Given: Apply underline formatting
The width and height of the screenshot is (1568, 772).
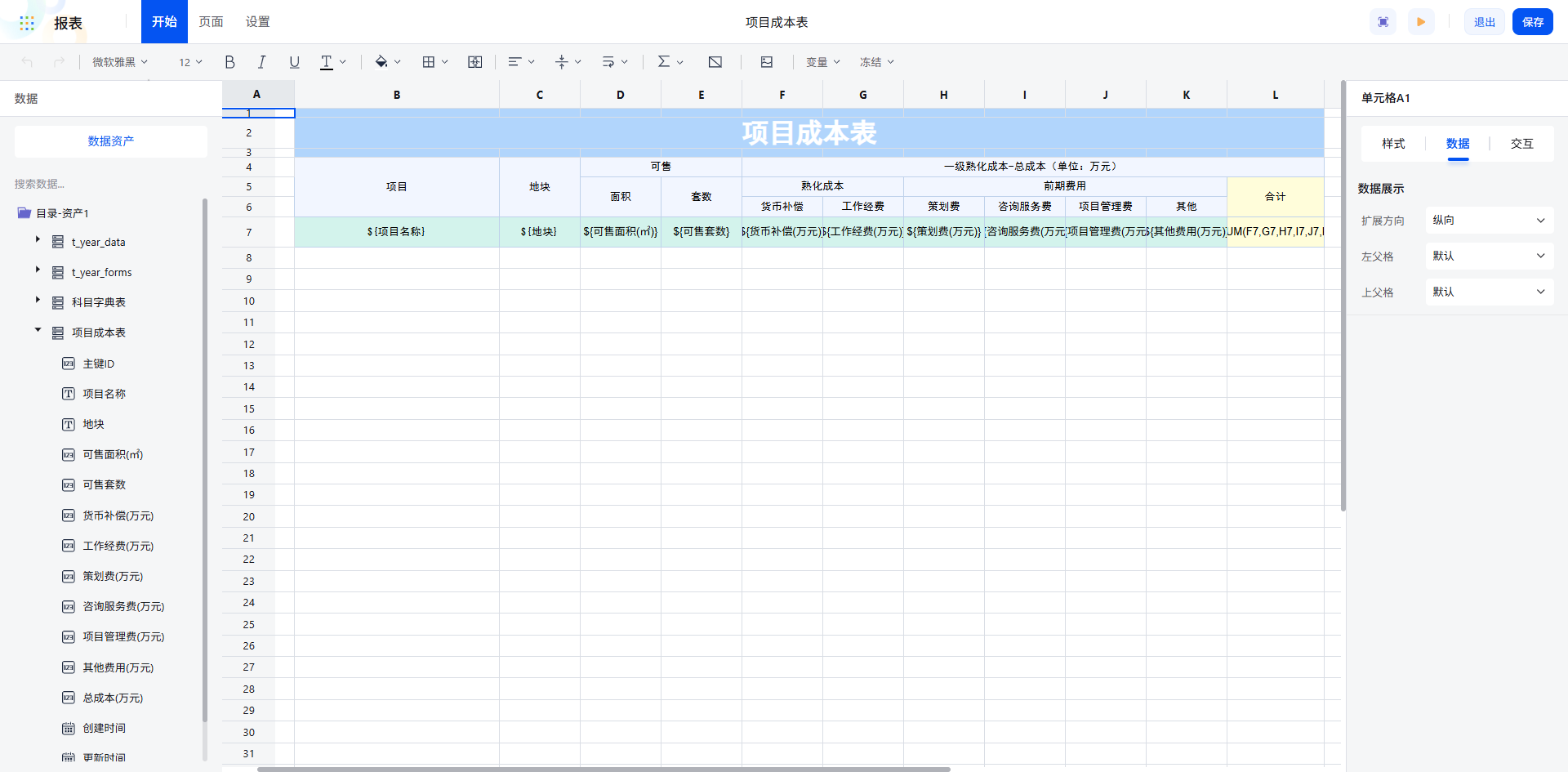Looking at the screenshot, I should coord(294,61).
